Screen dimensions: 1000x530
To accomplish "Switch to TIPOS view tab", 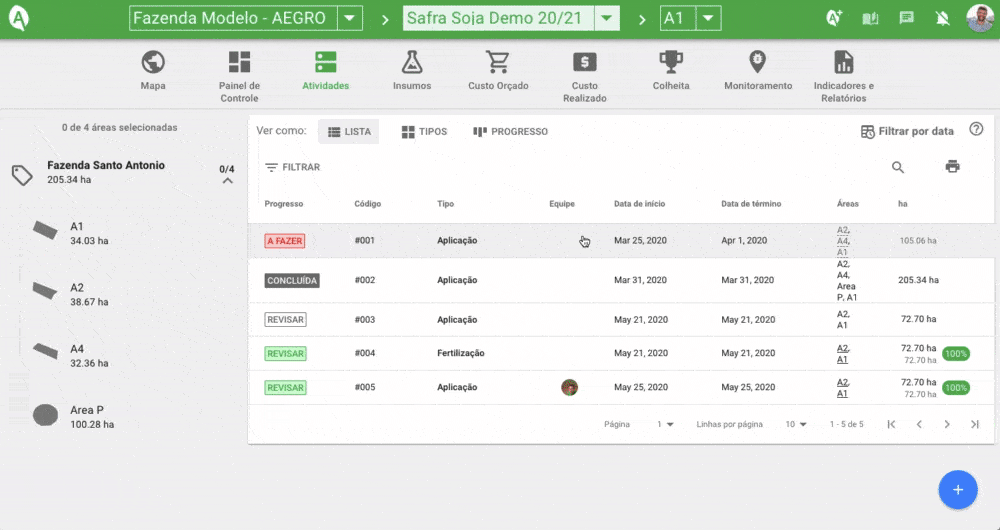I will (x=424, y=132).
